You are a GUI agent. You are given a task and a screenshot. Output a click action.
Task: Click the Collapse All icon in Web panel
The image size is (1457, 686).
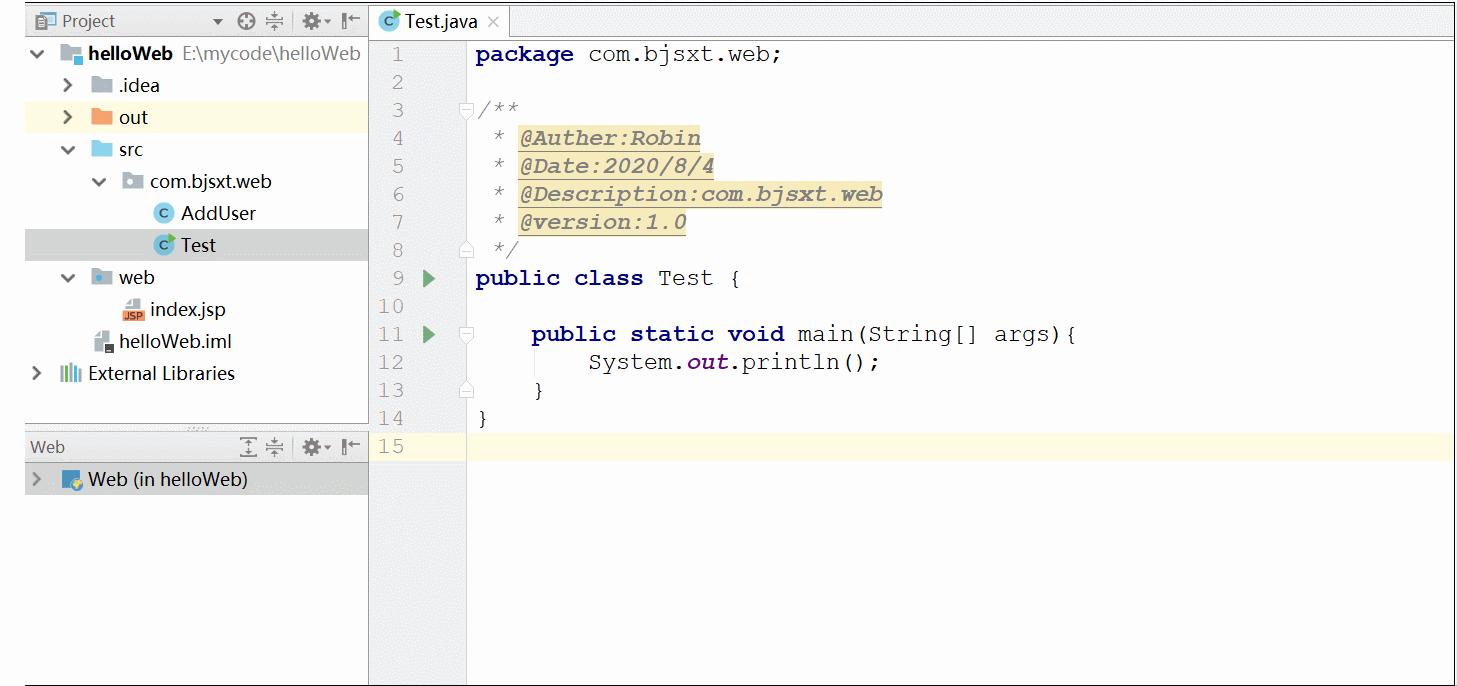[274, 446]
